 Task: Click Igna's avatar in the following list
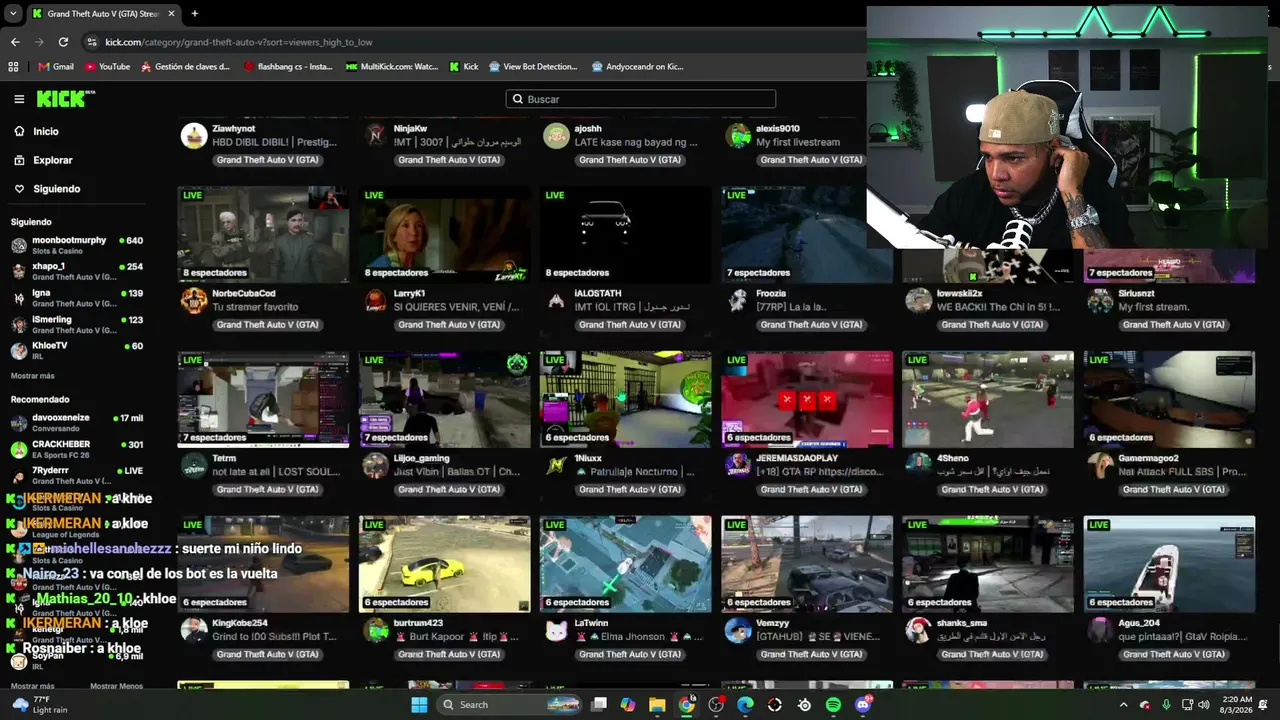pos(18,298)
